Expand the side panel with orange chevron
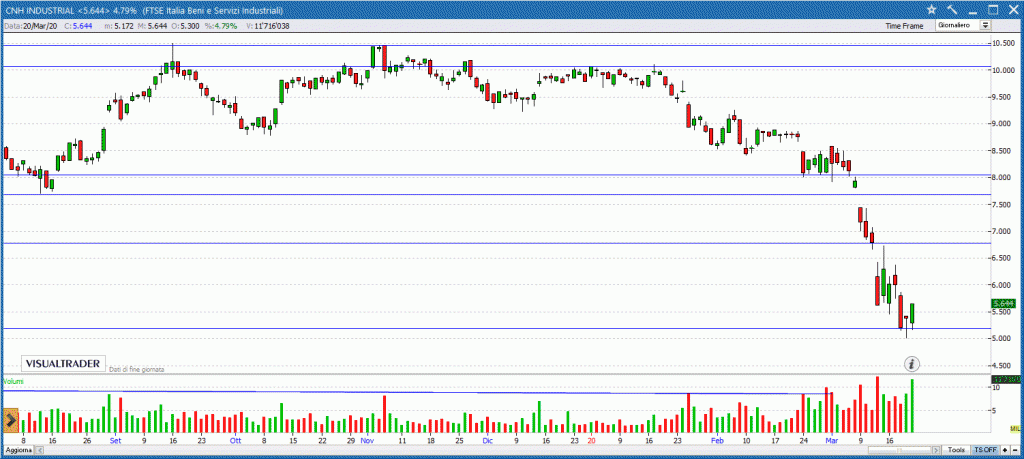Viewport: 1024px width, 459px height. [x=10, y=420]
